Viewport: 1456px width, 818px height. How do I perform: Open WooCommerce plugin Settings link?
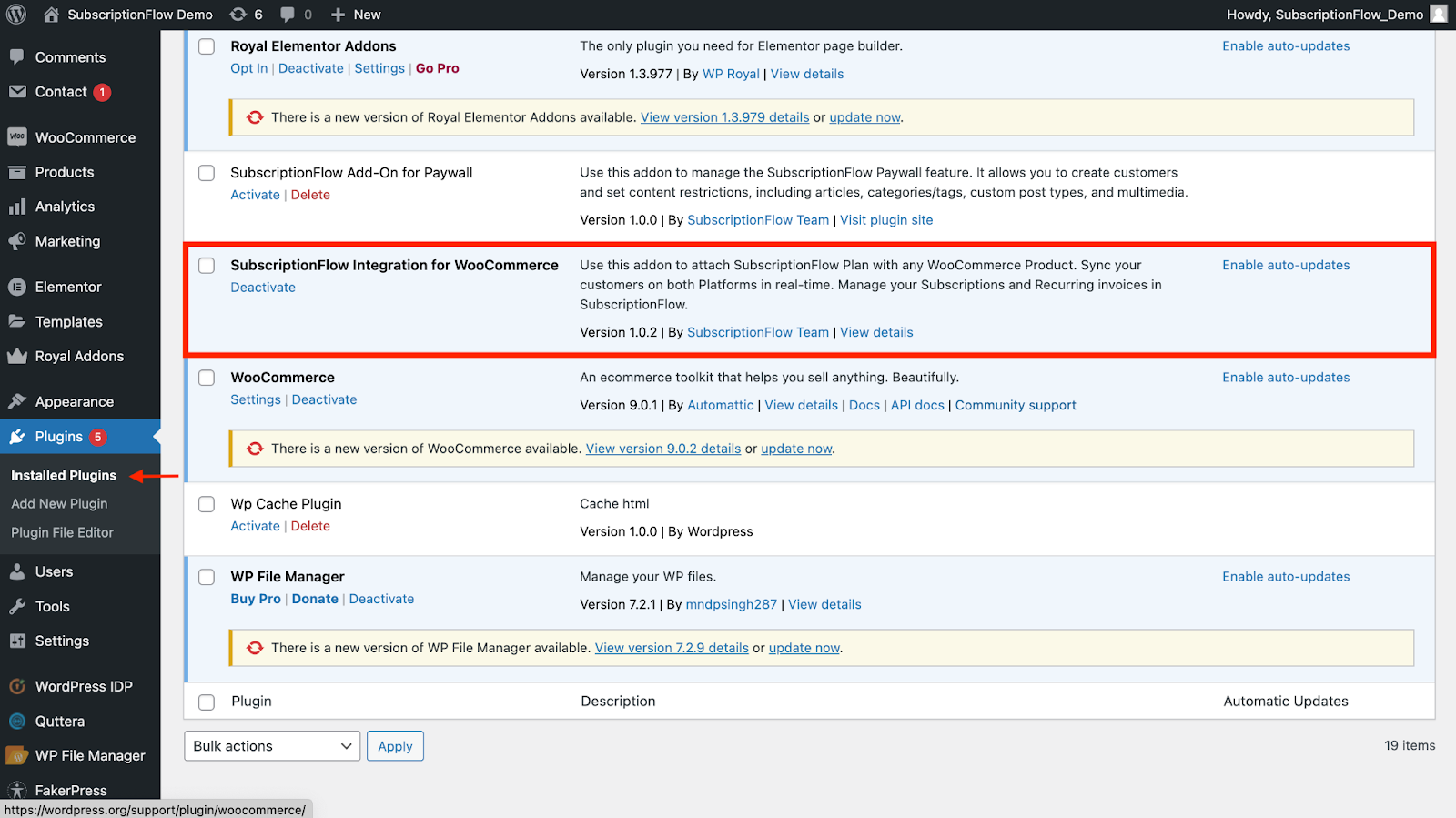pyautogui.click(x=256, y=399)
